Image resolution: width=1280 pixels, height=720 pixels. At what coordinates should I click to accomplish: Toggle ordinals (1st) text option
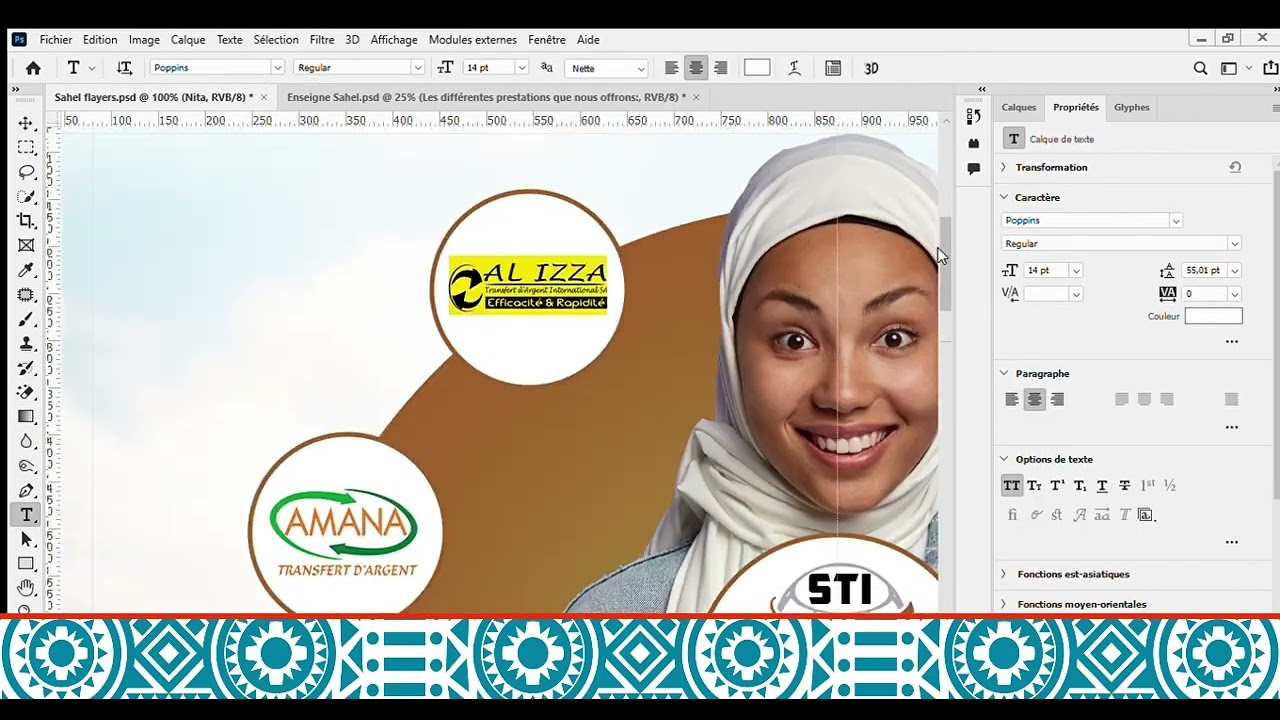1147,486
